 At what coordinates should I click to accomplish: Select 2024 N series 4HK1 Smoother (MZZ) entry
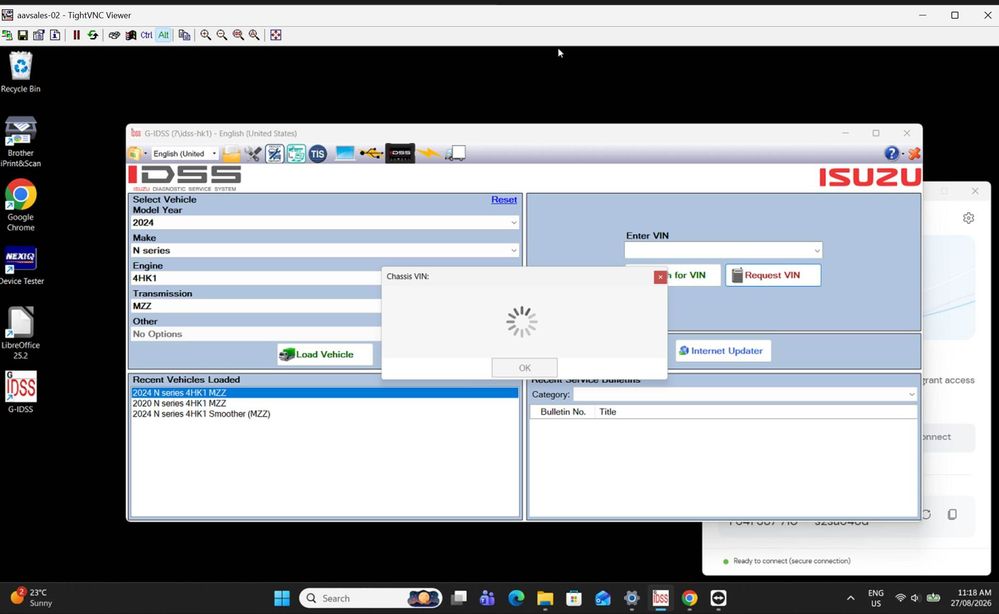coord(325,413)
